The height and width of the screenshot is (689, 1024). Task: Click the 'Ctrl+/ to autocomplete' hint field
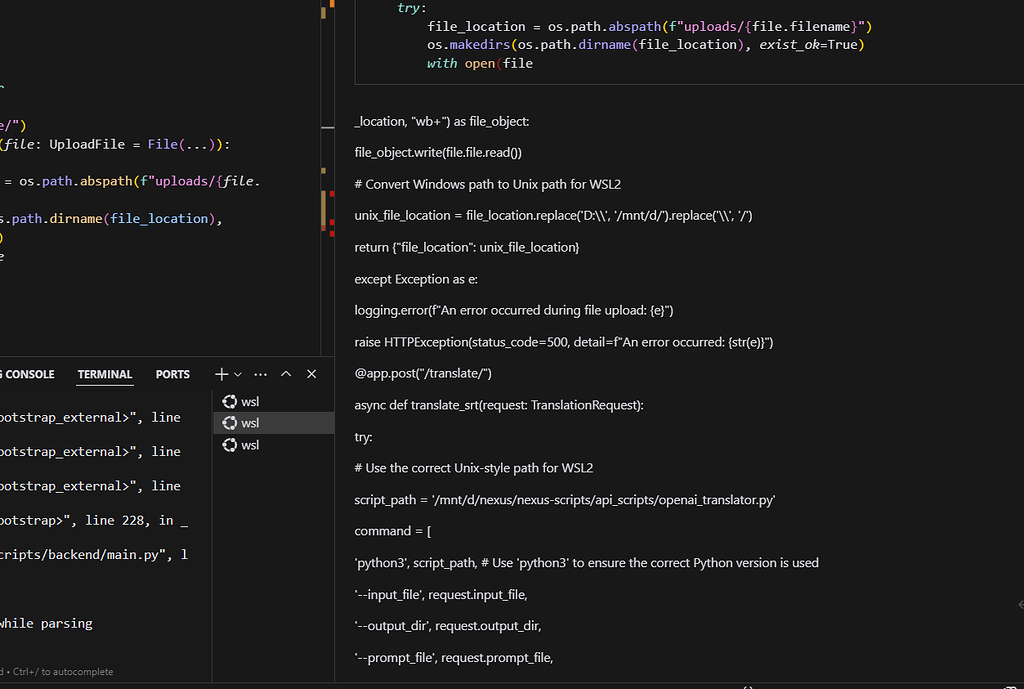click(58, 672)
